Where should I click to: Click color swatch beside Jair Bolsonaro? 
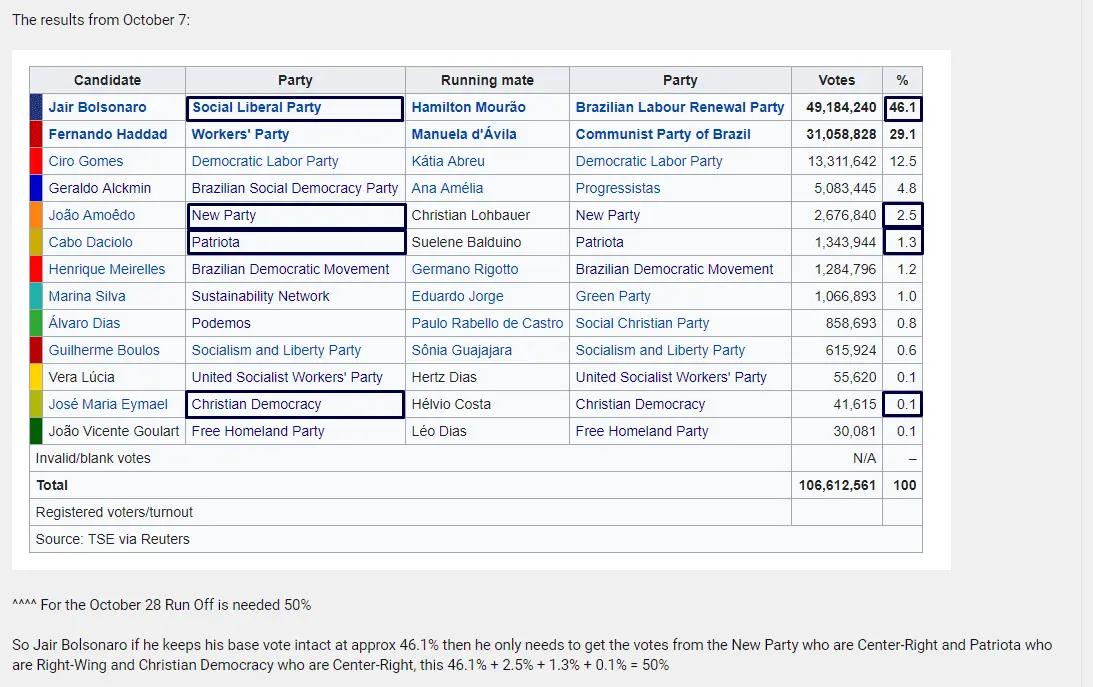(x=36, y=107)
